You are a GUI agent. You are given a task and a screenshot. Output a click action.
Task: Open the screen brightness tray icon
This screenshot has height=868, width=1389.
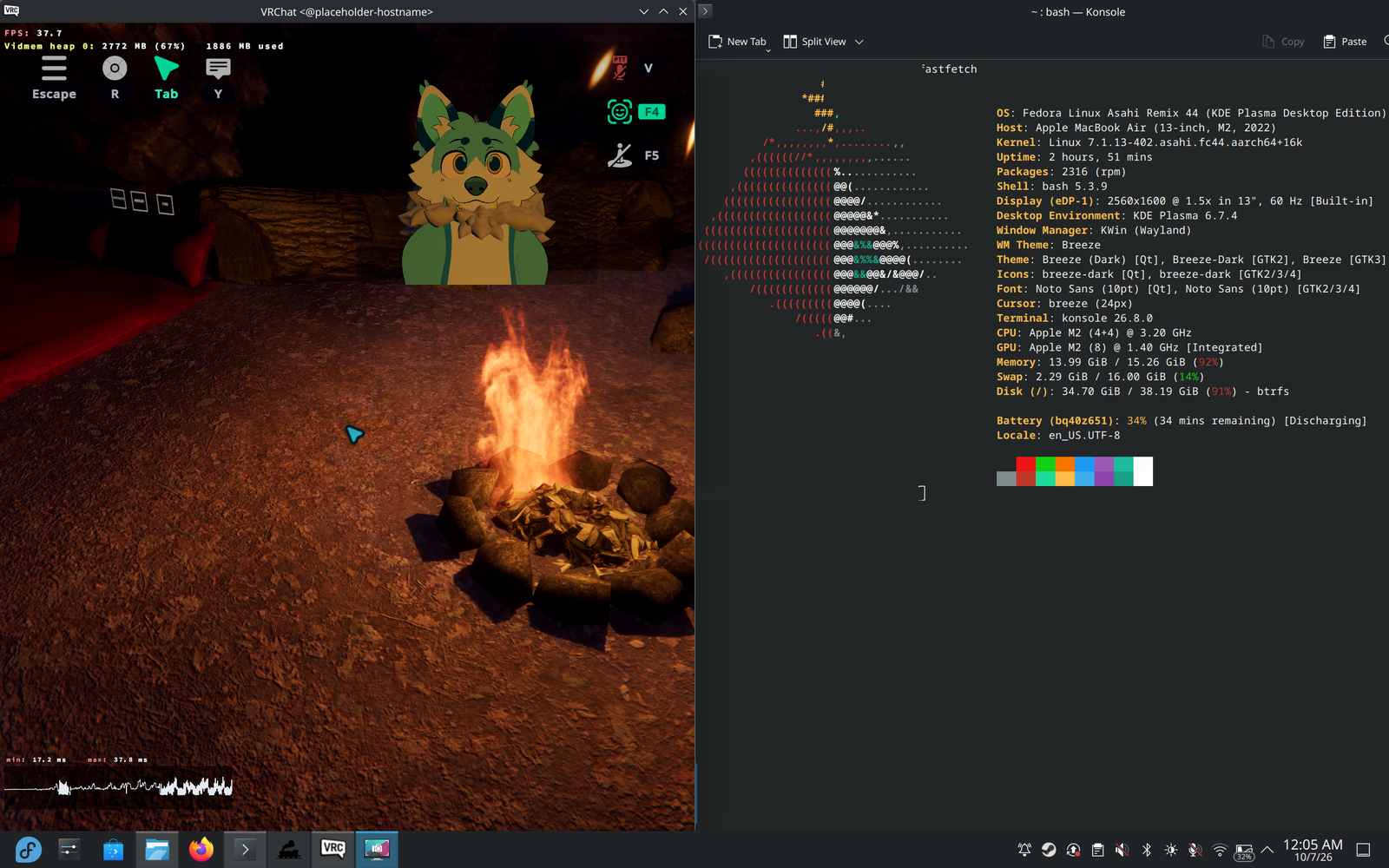point(1171,850)
